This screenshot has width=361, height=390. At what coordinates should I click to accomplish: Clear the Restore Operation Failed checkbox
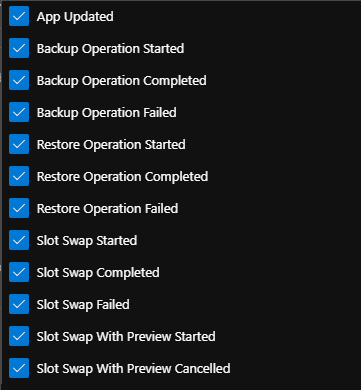point(19,208)
